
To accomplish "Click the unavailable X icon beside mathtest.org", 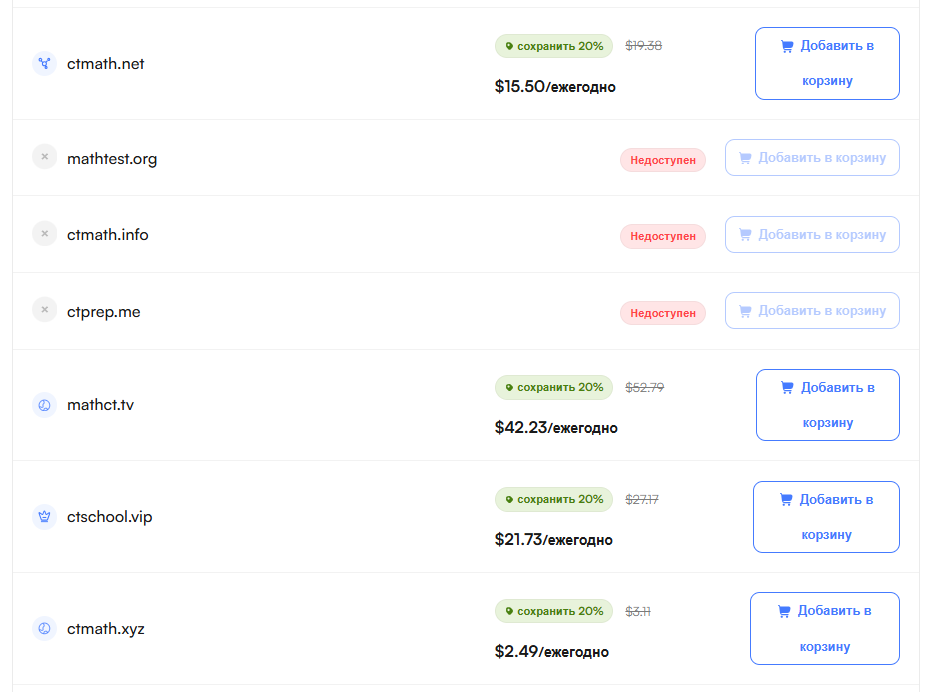I will coord(44,158).
